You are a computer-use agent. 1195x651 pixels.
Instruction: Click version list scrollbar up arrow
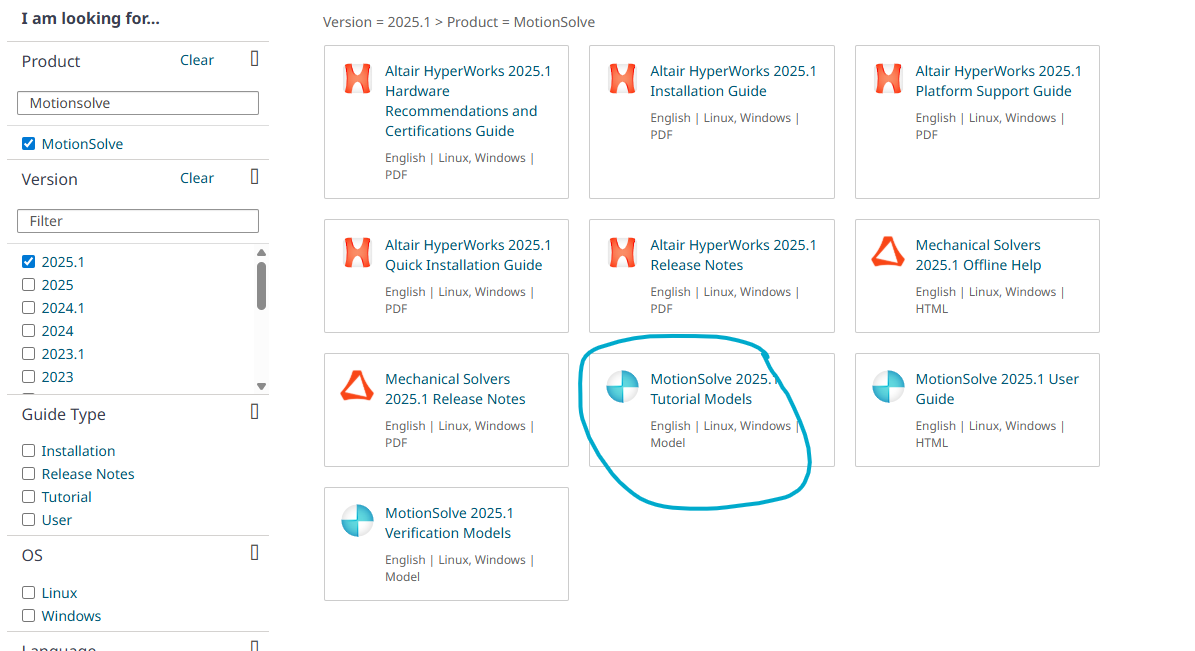pyautogui.click(x=261, y=252)
